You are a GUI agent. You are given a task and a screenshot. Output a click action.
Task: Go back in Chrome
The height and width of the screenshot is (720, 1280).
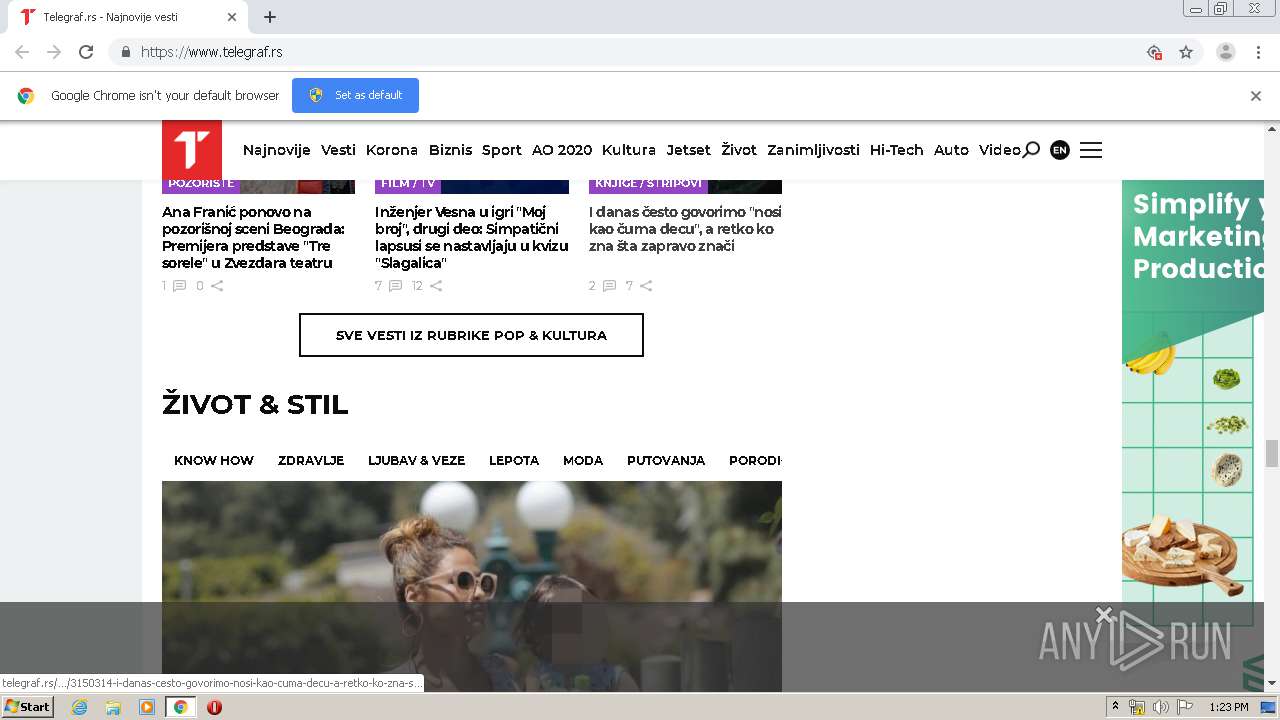pos(22,52)
